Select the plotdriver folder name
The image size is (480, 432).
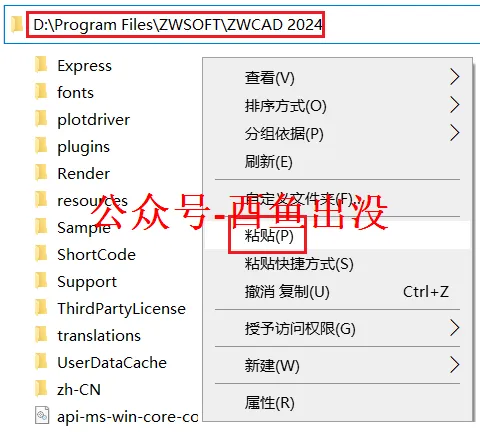93,120
